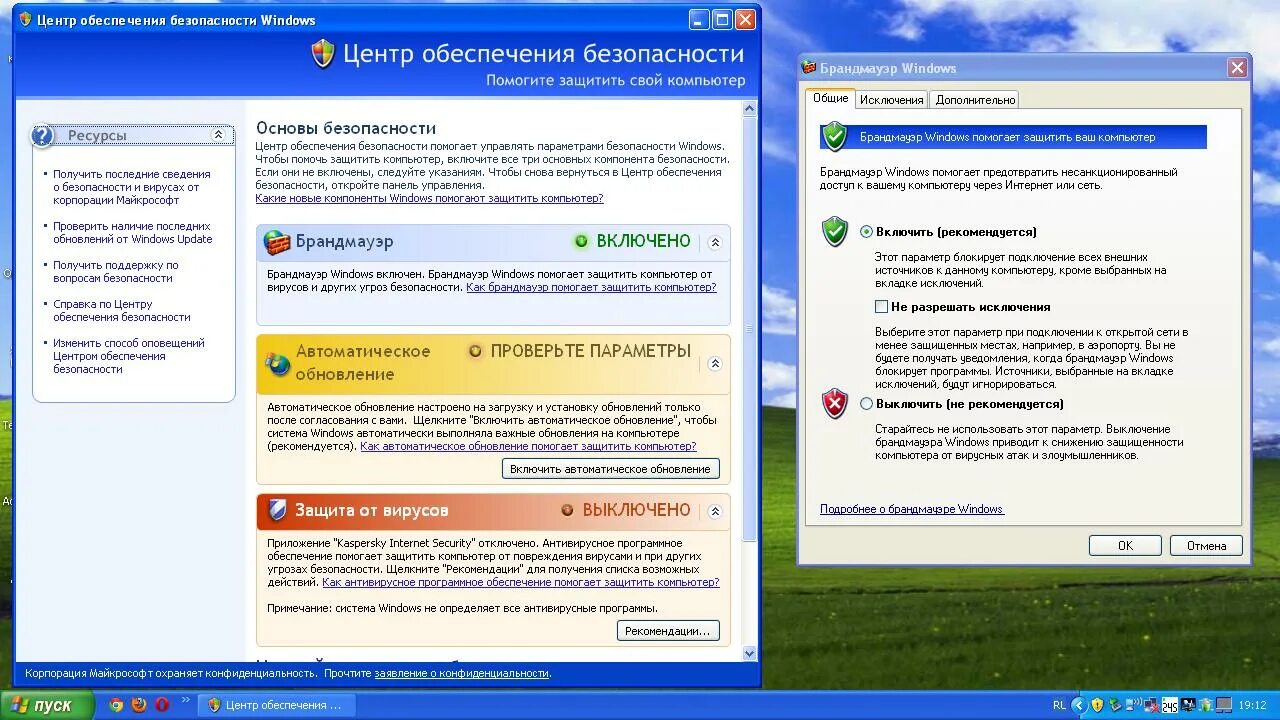This screenshot has height=720, width=1280.
Task: Click green shield beside Включить option
Action: pyautogui.click(x=835, y=231)
